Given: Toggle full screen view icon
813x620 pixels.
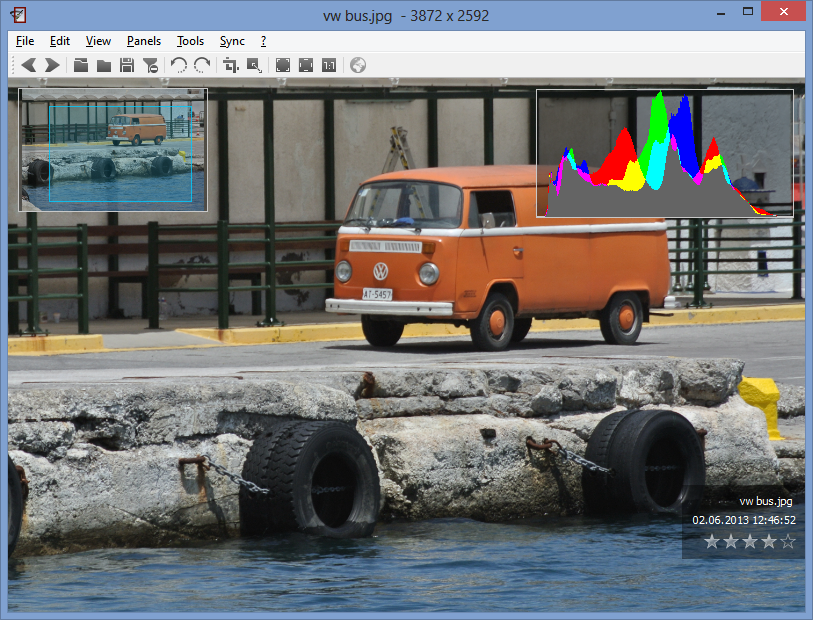Looking at the screenshot, I should [306, 66].
